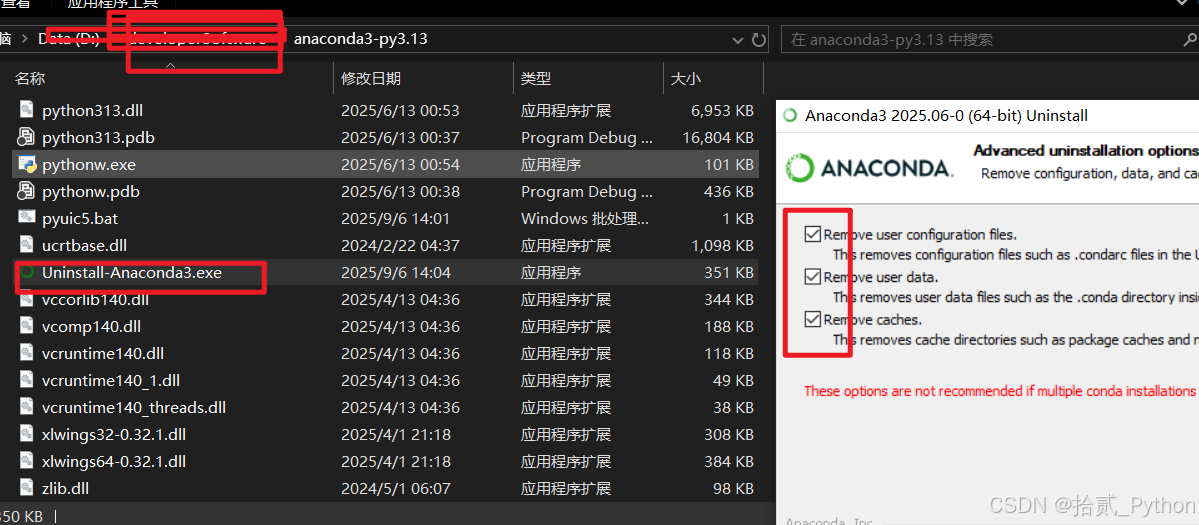1199x525 pixels.
Task: Select the vcruntime140_1.dll file name
Action: pos(111,380)
